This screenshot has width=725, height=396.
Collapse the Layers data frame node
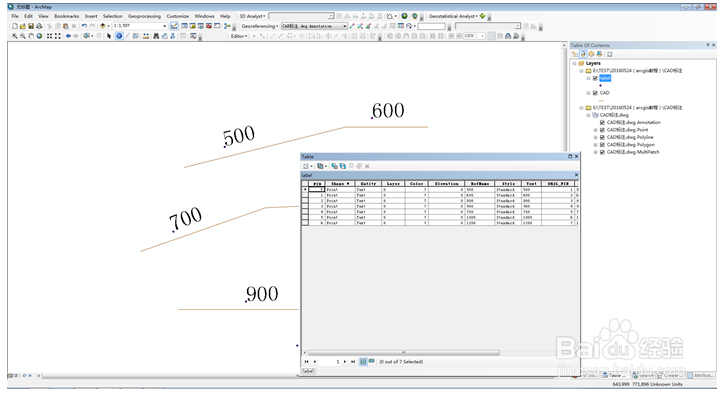[574, 63]
